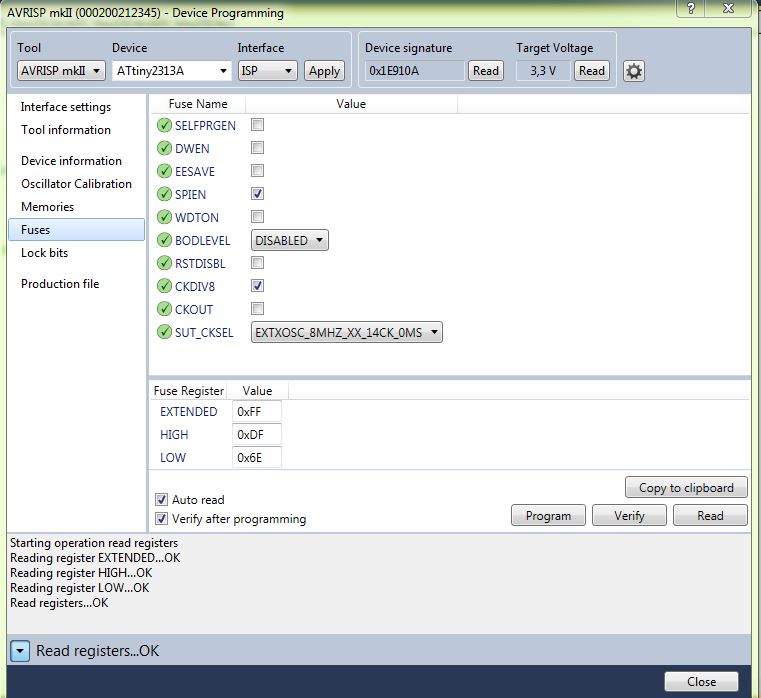761x698 pixels.
Task: Toggle Verify after programming checkbox
Action: point(161,519)
